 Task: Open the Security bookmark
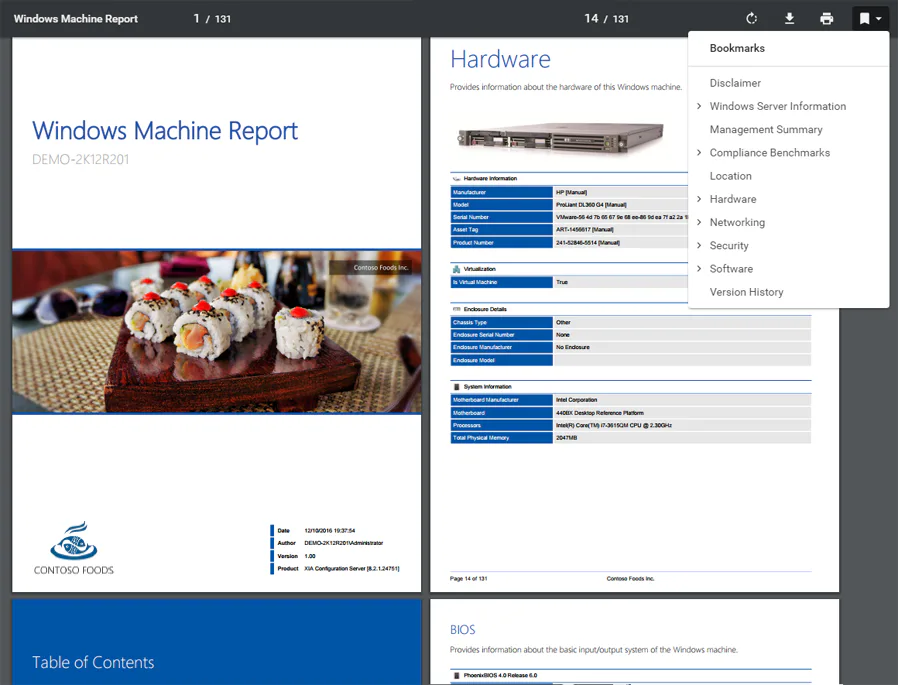[x=729, y=245]
